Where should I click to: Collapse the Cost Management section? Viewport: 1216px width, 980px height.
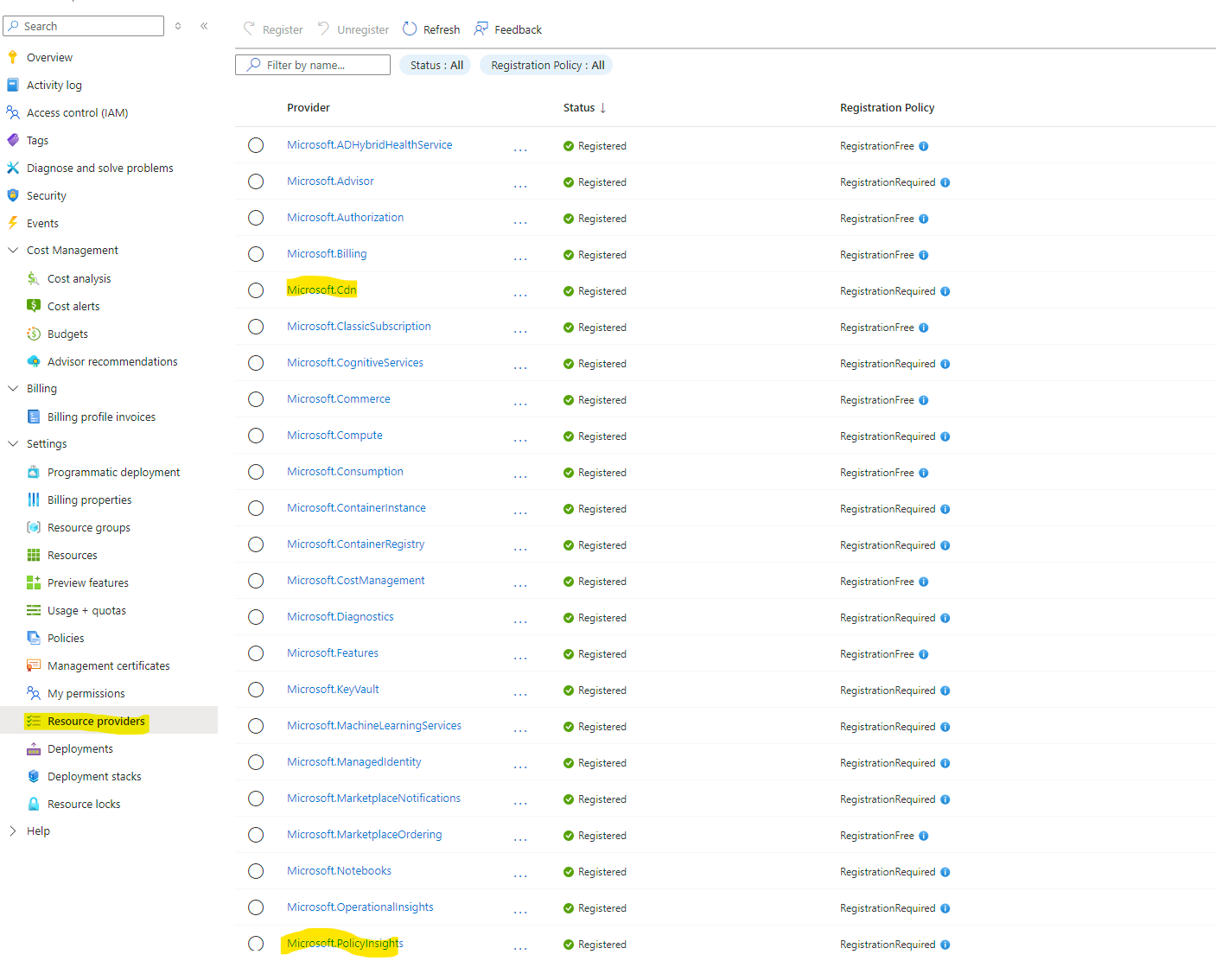click(13, 250)
